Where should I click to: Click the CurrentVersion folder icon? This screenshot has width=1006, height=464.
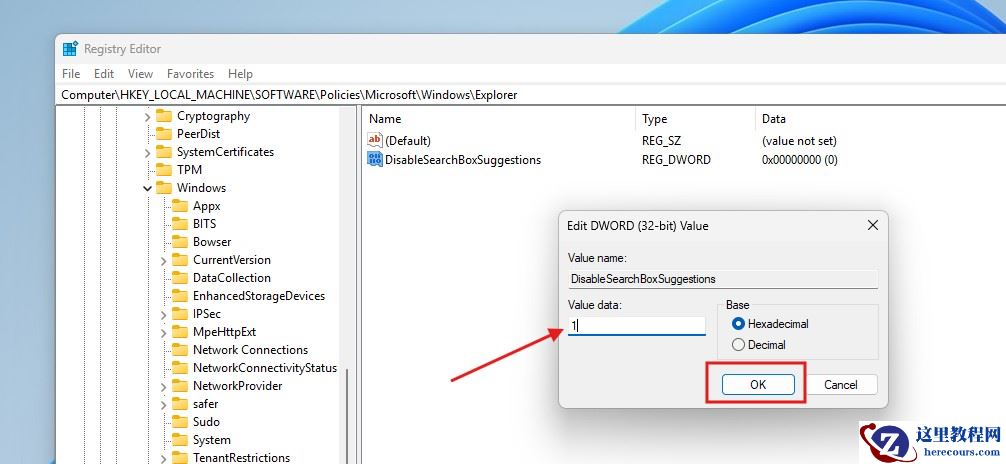180,260
